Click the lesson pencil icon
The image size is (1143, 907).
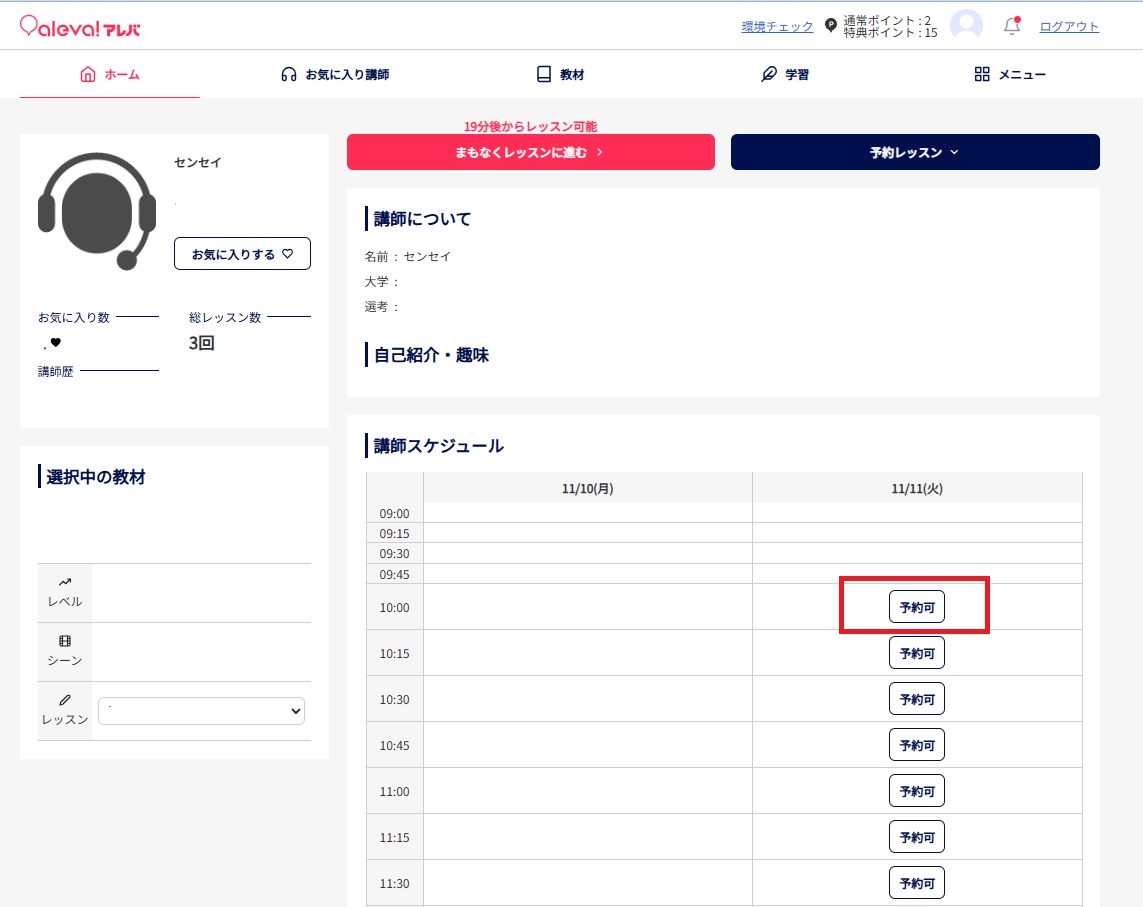pos(65,700)
